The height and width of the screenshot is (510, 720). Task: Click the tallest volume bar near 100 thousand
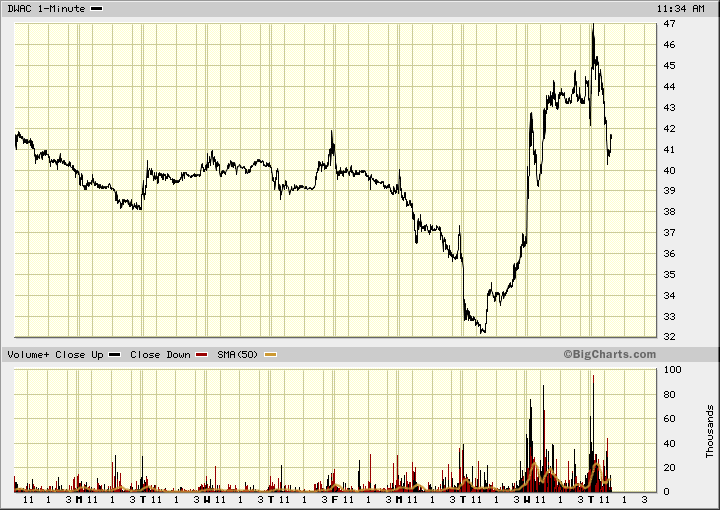pyautogui.click(x=593, y=433)
